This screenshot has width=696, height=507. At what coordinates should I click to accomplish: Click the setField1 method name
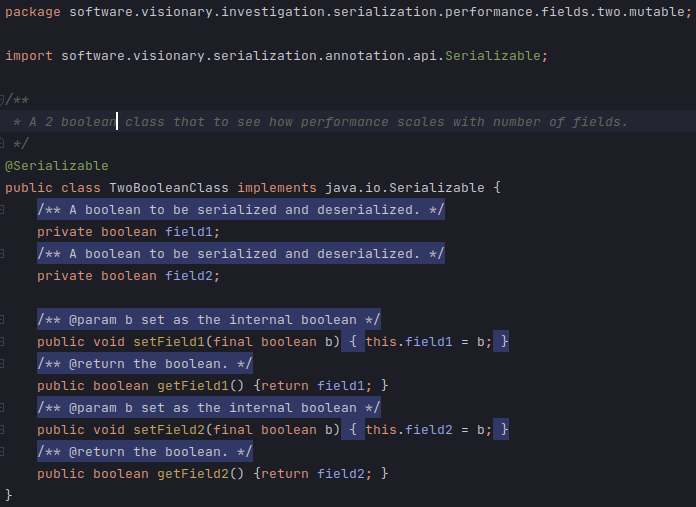tap(169, 341)
